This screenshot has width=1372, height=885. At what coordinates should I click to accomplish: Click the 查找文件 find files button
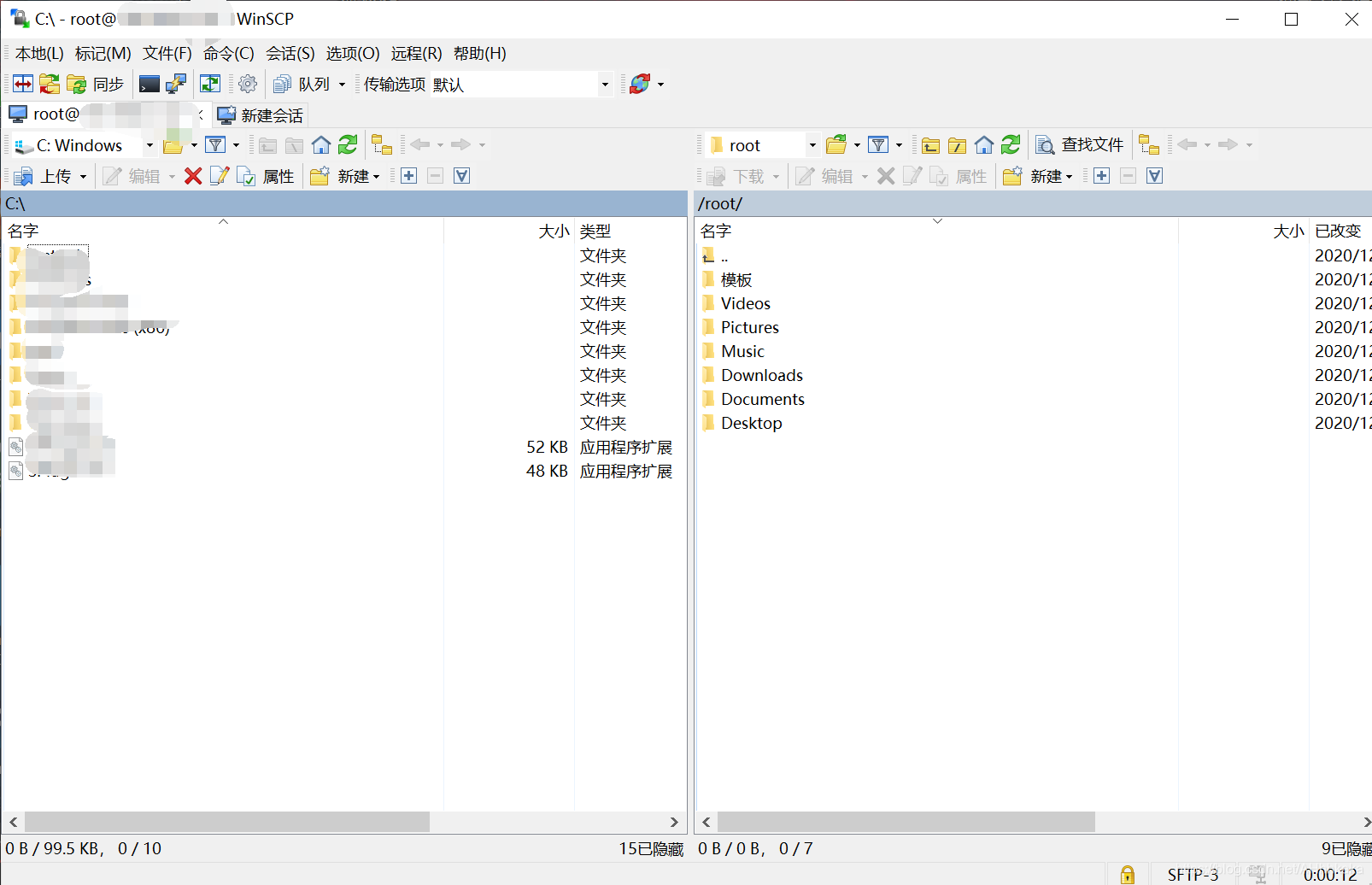[x=1080, y=145]
